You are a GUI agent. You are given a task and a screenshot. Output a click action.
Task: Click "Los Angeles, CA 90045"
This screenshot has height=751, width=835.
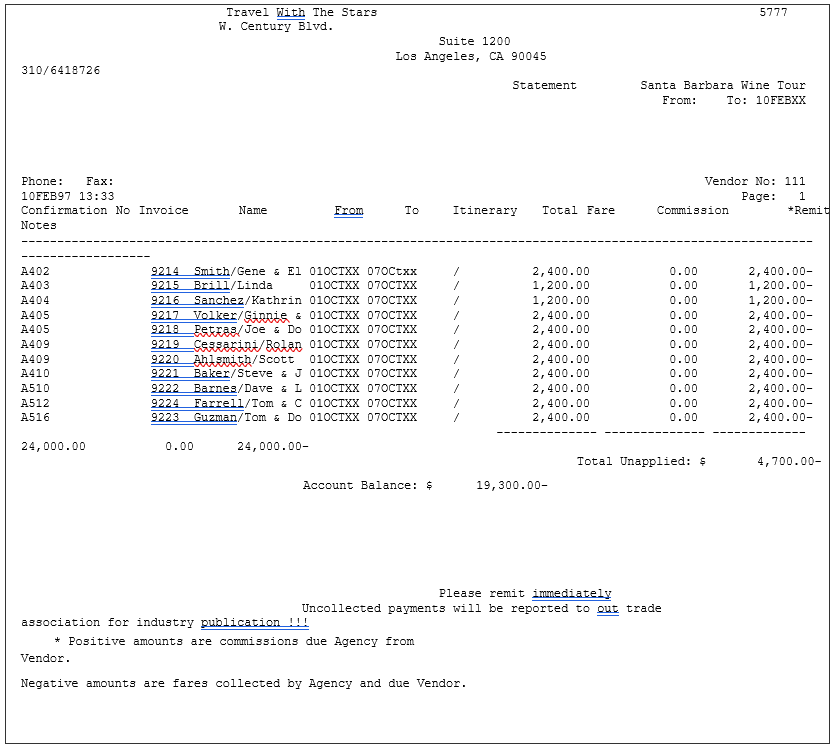tap(471, 56)
